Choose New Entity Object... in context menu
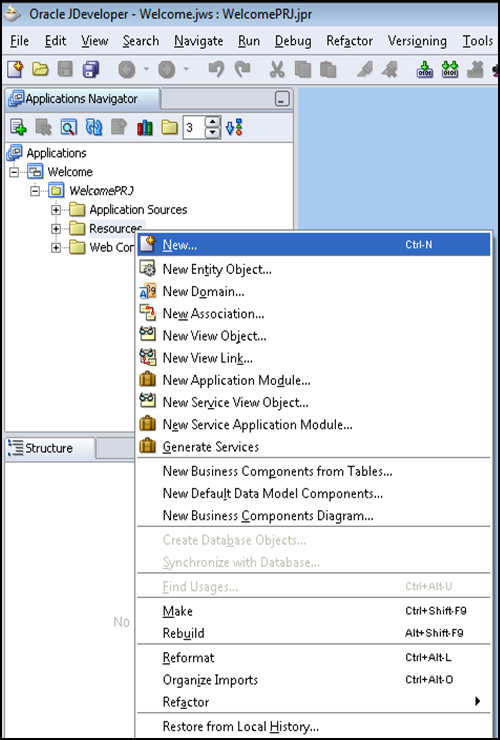Screen dimensions: 500x740 (x=314, y=269)
